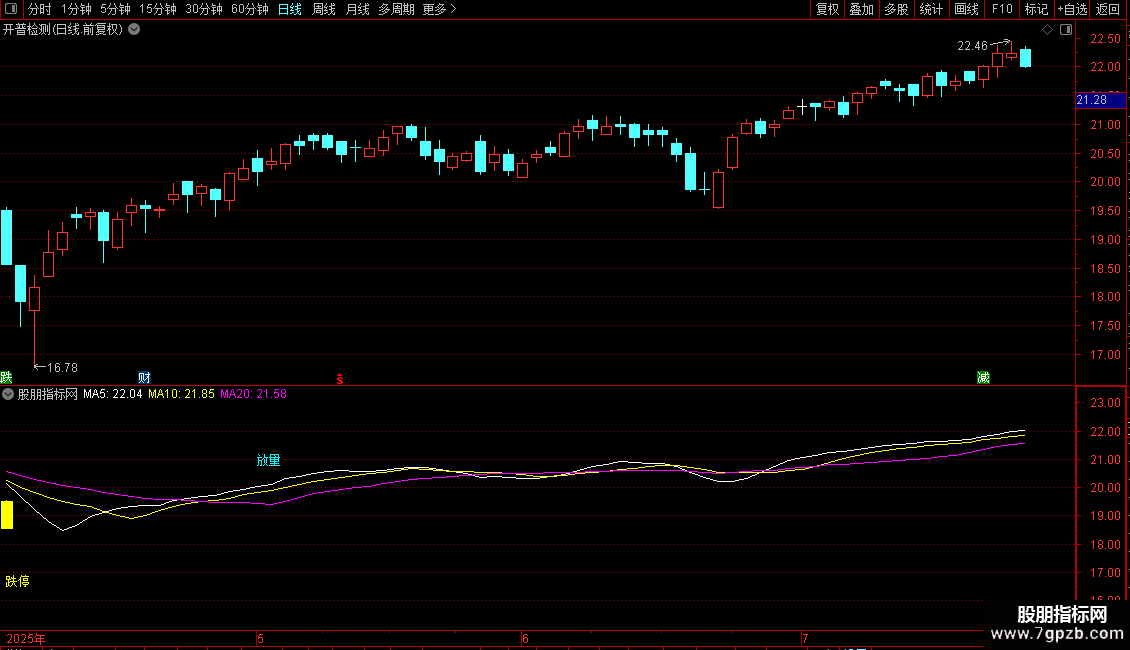Open the F10 company info

(1002, 9)
